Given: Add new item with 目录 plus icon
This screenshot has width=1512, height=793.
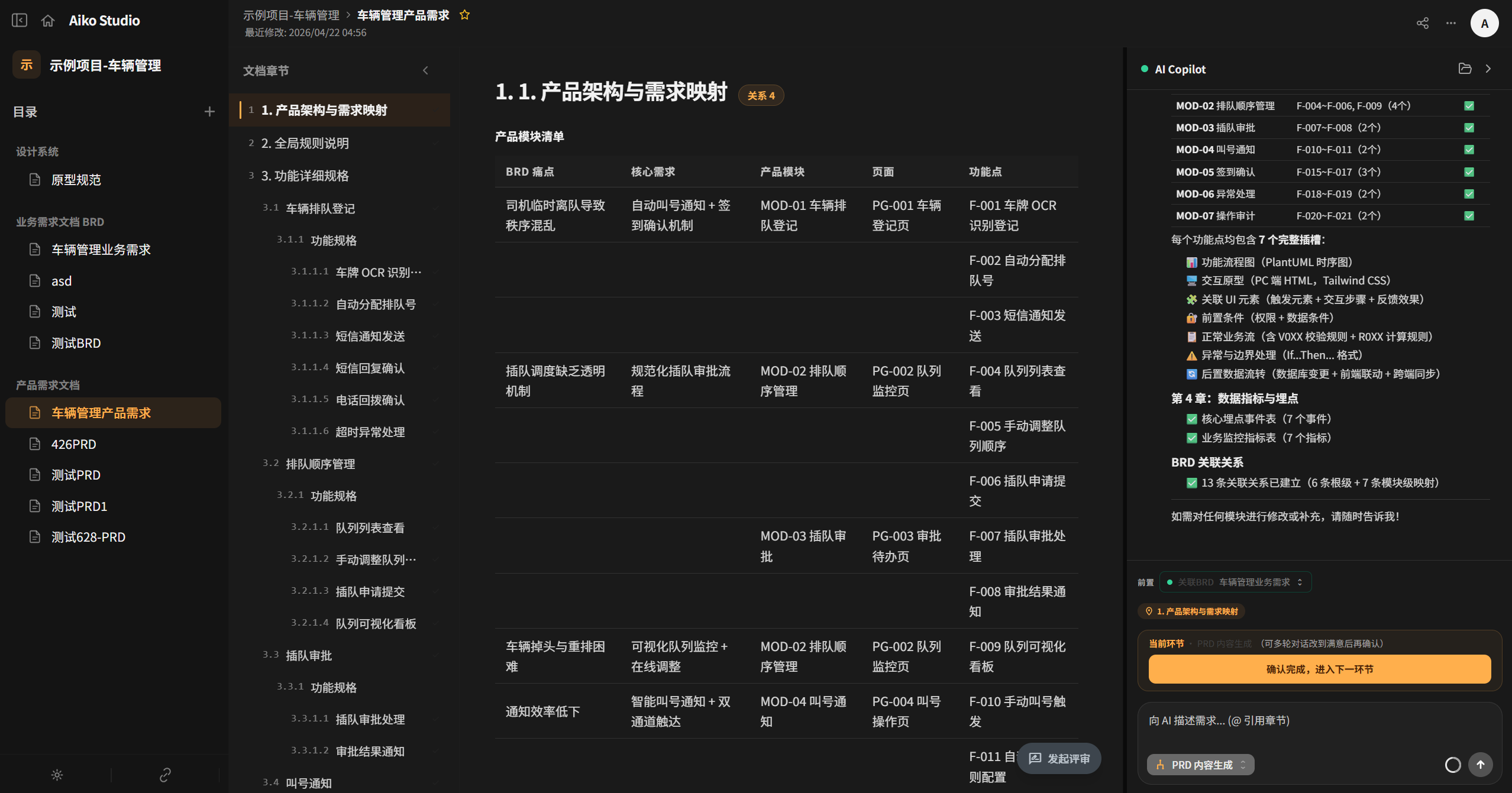Looking at the screenshot, I should click(x=209, y=112).
